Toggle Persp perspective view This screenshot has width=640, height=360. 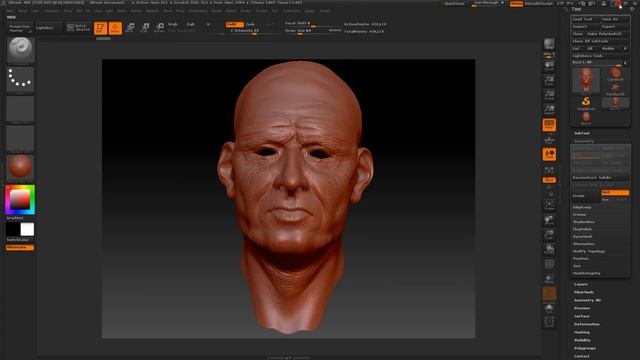(549, 125)
